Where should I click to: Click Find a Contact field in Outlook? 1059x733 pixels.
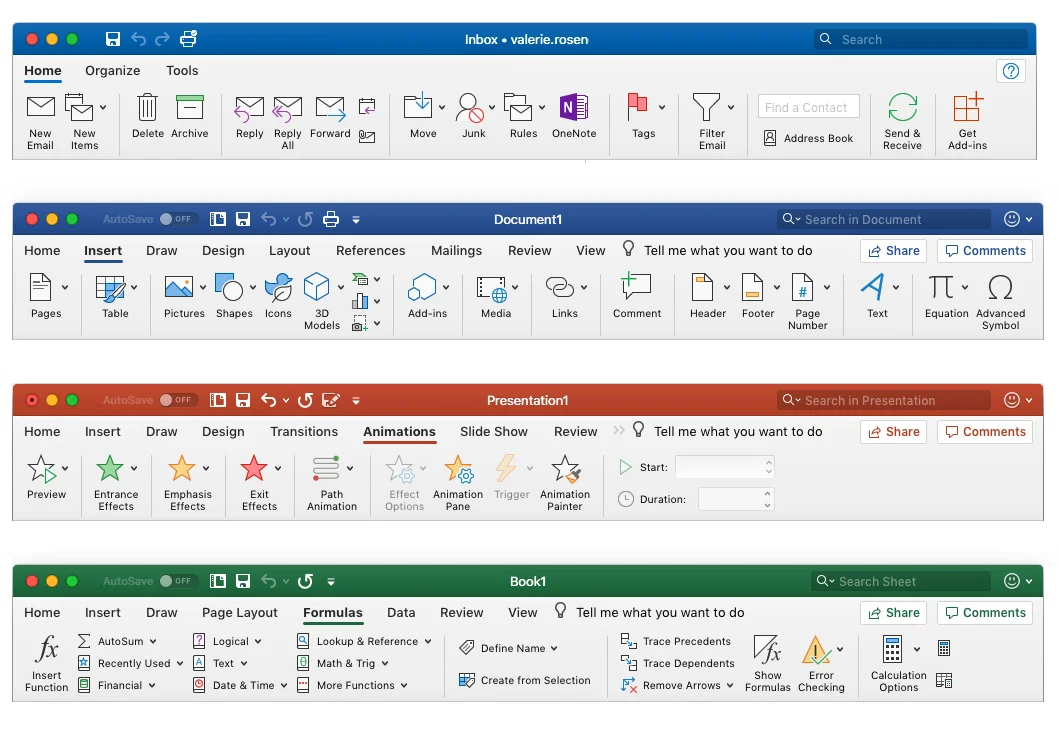pos(808,107)
